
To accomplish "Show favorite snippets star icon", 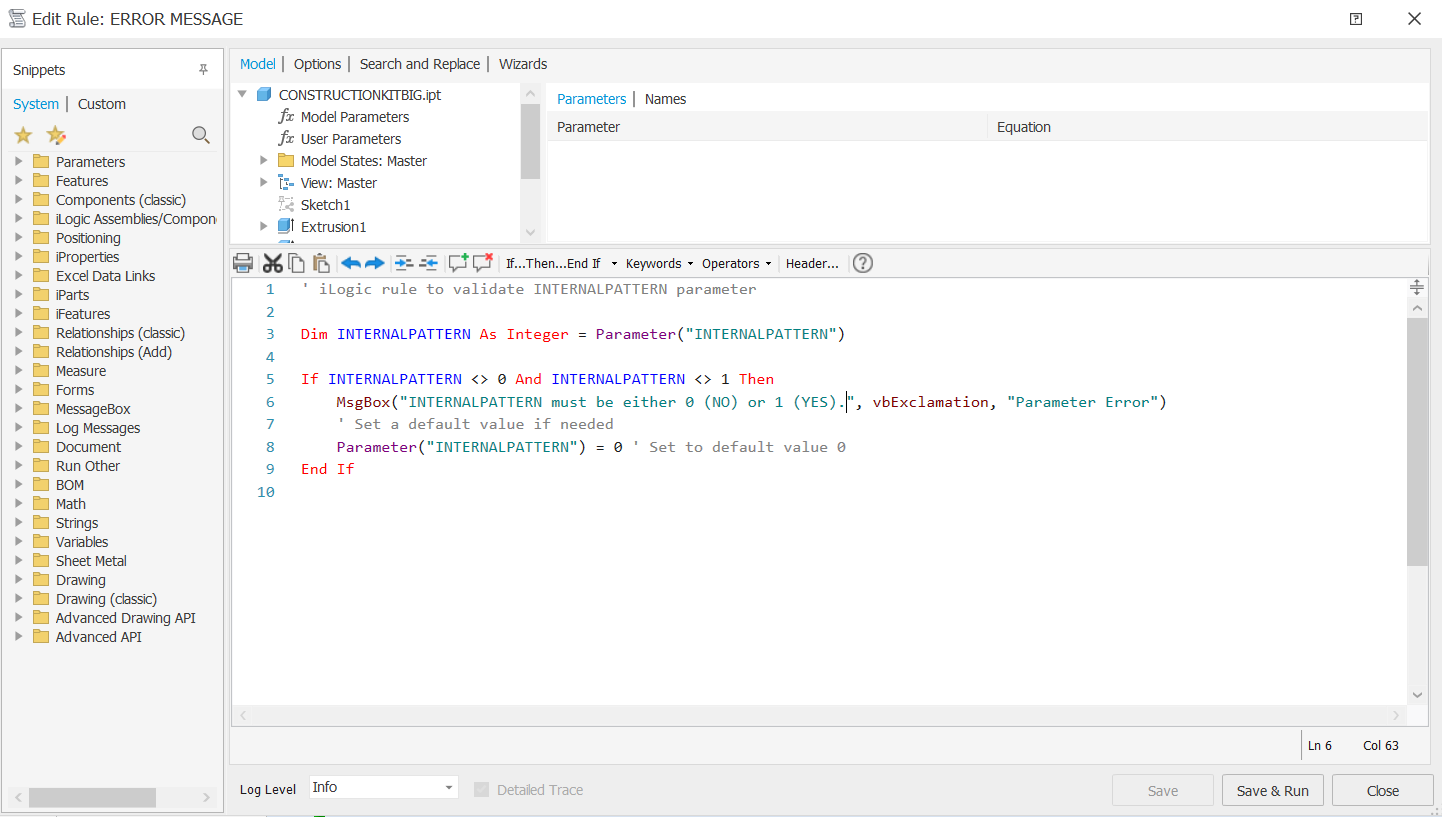I will click(23, 135).
